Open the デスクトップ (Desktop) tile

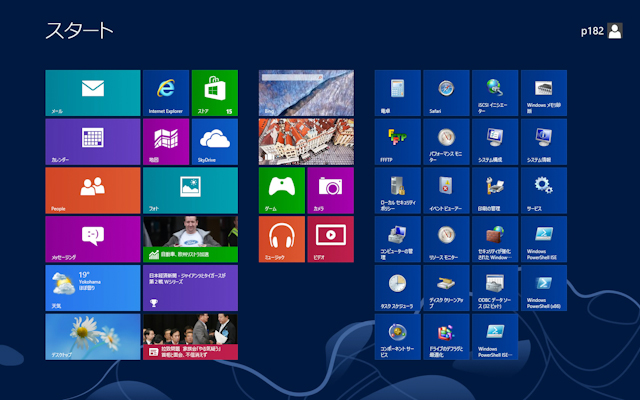pyautogui.click(x=93, y=337)
